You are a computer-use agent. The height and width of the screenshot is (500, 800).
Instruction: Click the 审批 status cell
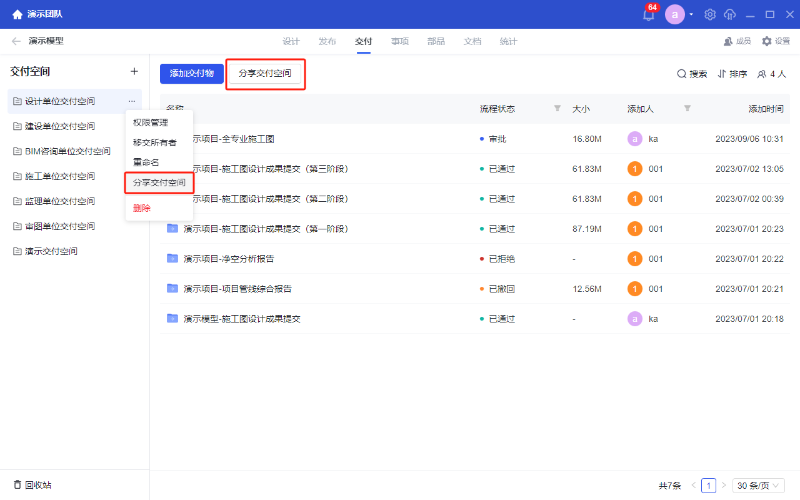pyautogui.click(x=493, y=139)
